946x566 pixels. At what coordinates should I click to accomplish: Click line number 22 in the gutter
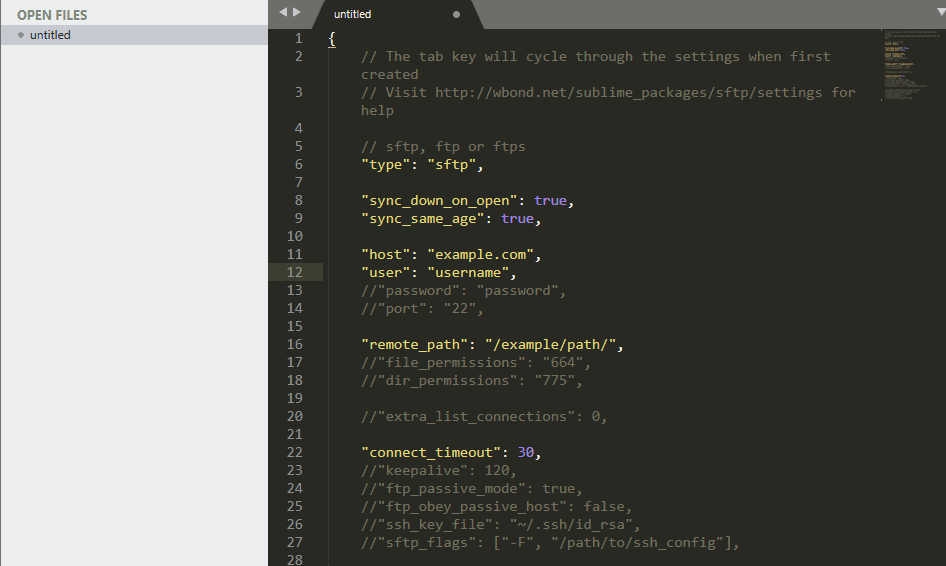coord(294,452)
